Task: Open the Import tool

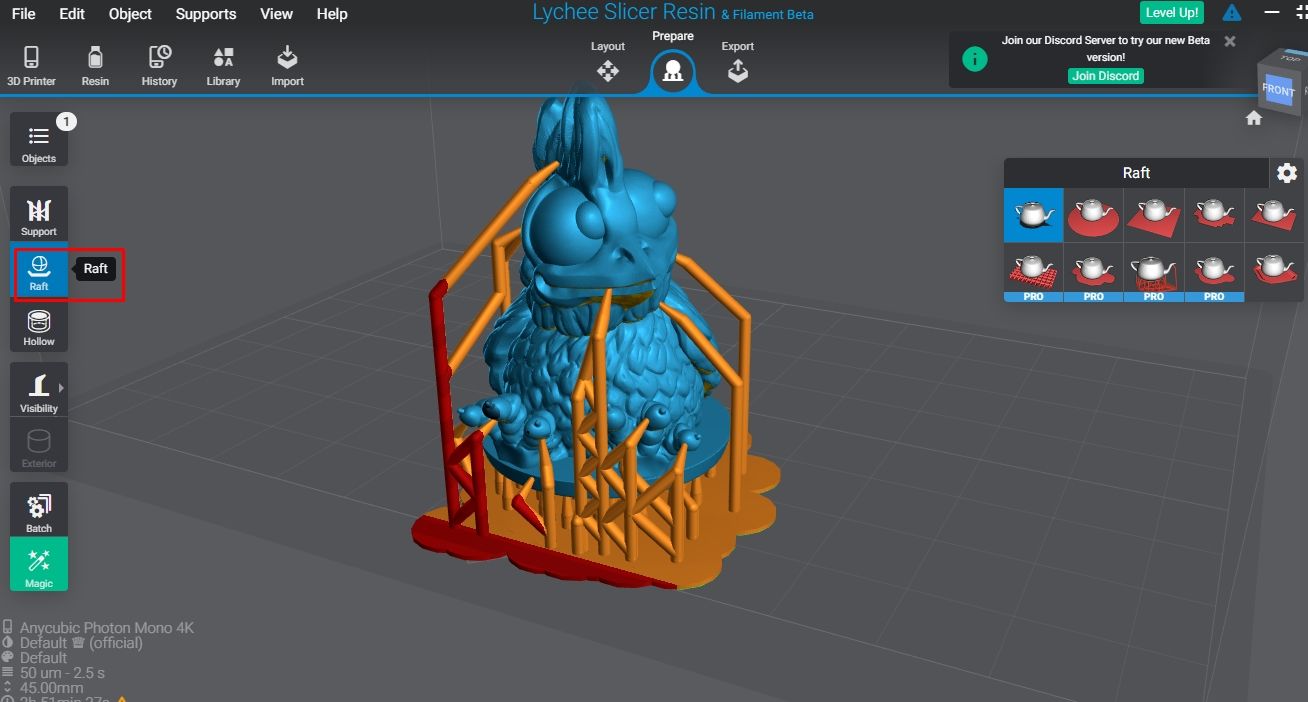Action: (287, 62)
